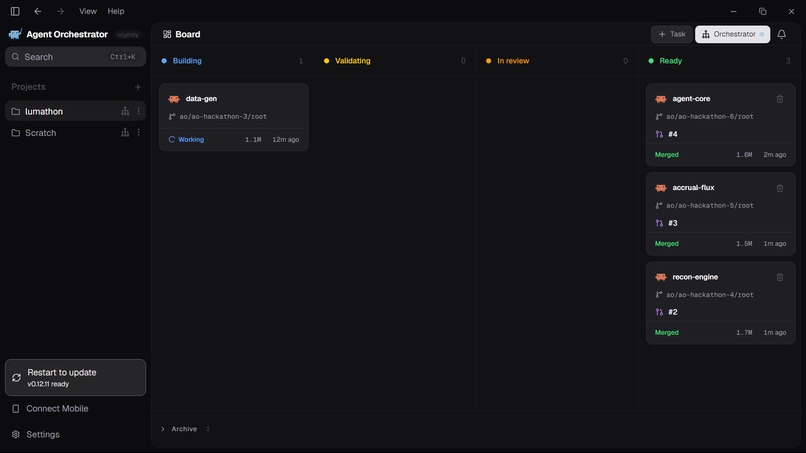Click the Projects section label

pyautogui.click(x=28, y=87)
